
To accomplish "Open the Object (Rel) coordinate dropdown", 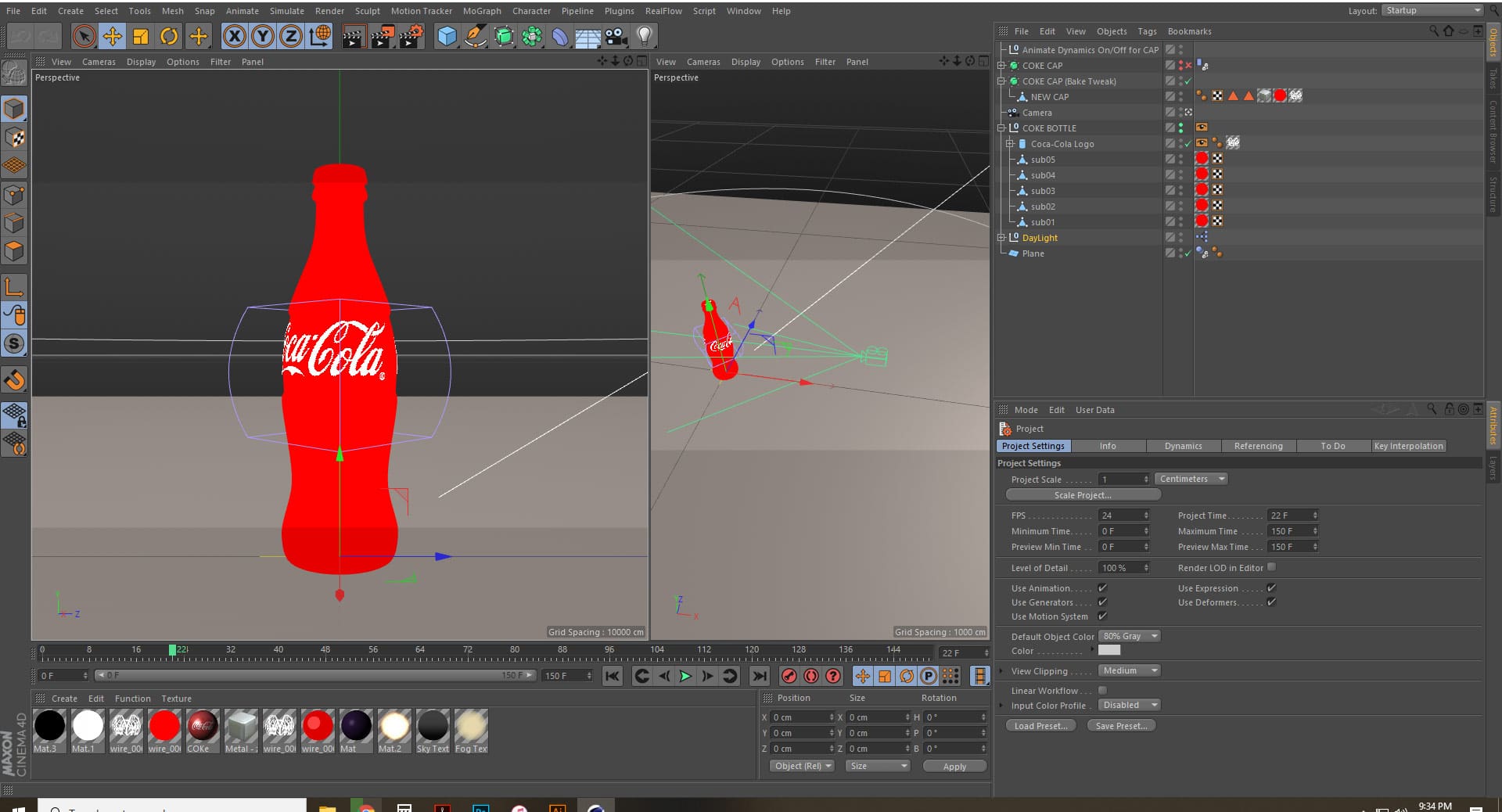I will coord(803,766).
